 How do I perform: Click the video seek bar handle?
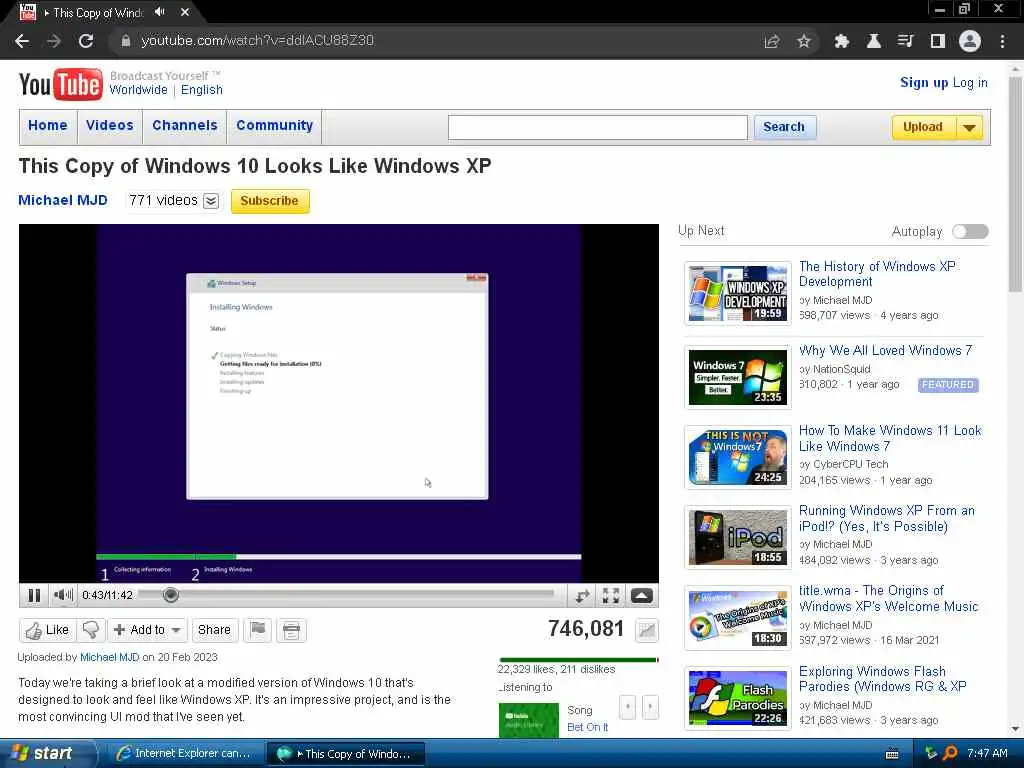click(170, 594)
